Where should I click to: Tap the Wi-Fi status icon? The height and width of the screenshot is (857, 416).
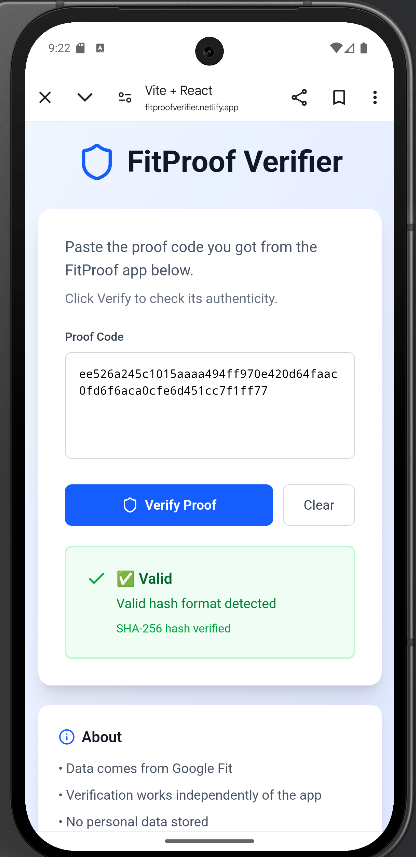coord(337,48)
